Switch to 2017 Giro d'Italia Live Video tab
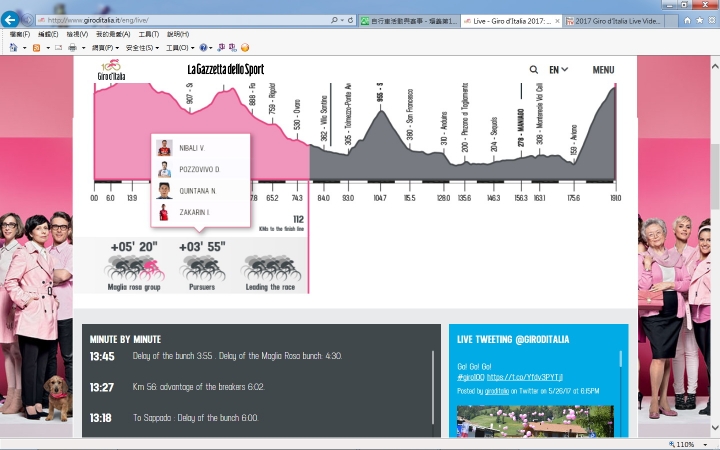This screenshot has height=450, width=720. 613,21
